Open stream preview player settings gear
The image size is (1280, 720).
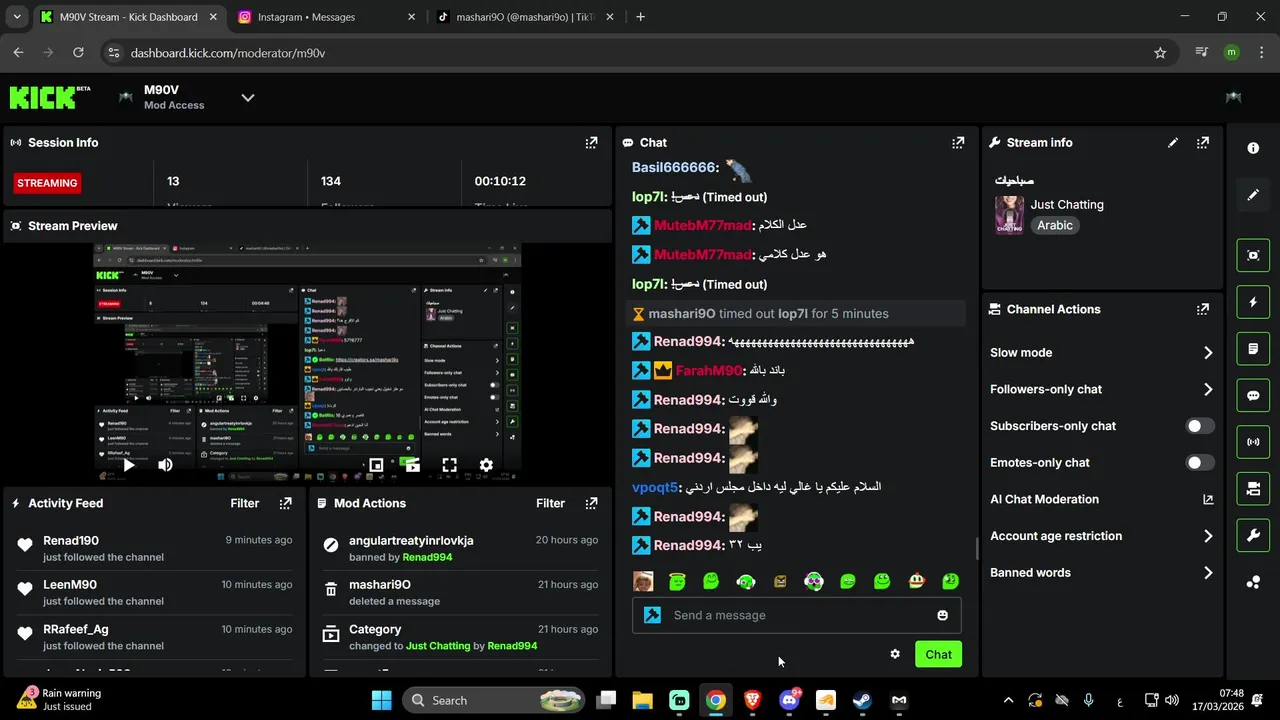[x=486, y=465]
